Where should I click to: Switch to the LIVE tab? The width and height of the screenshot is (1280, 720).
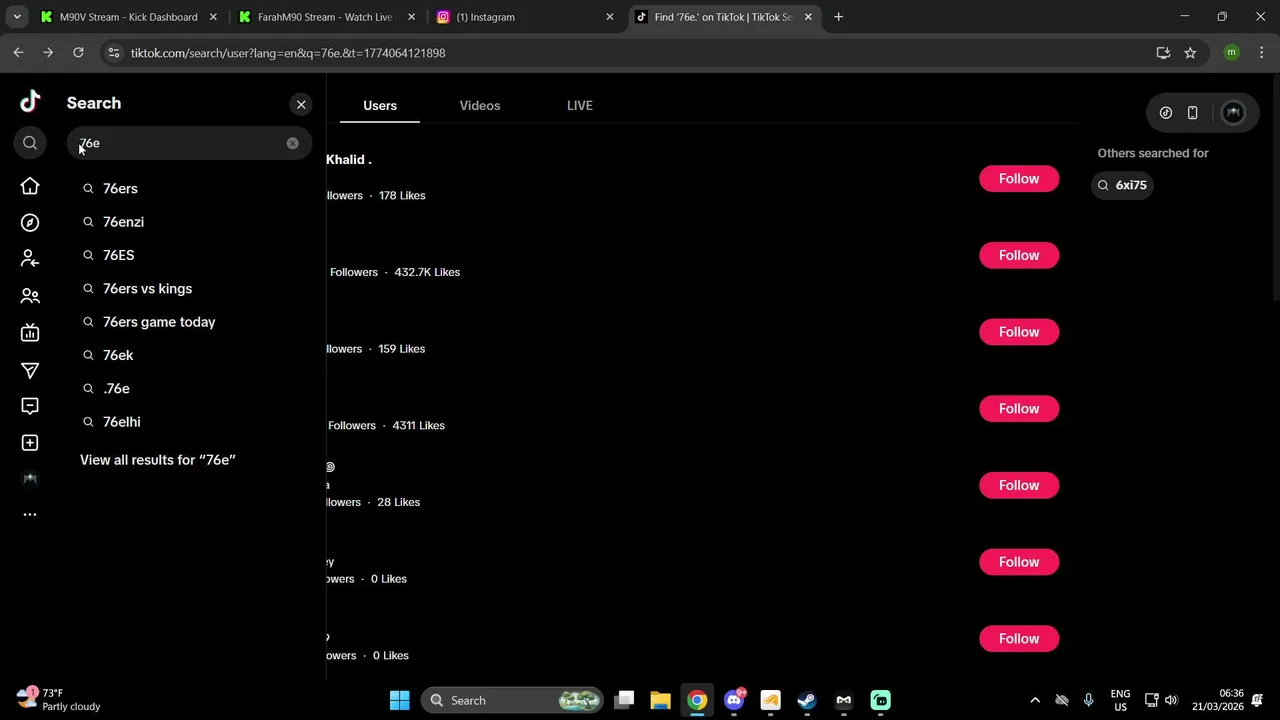[x=580, y=105]
